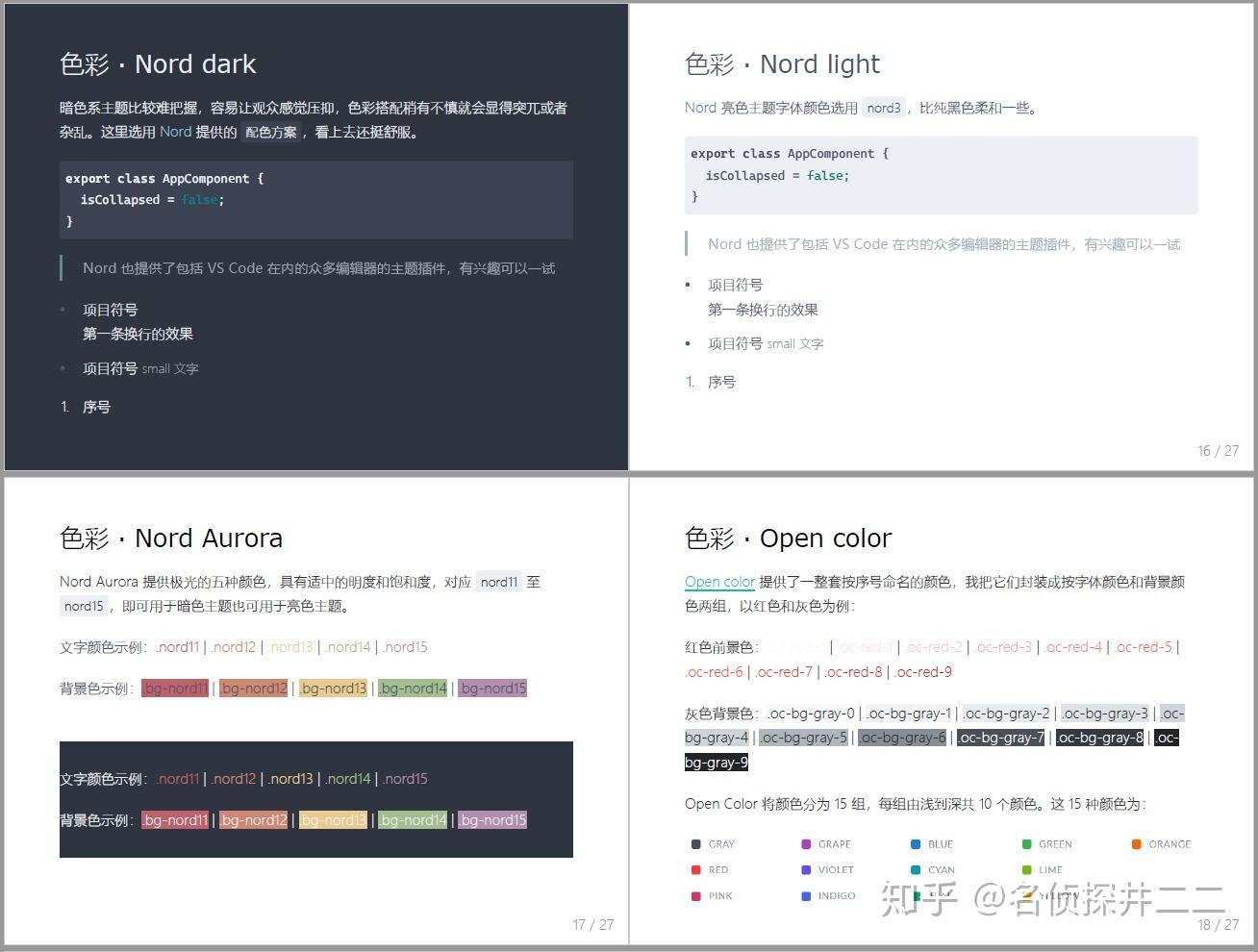Select the GRAY color icon in Open color legend
The image size is (1258, 952).
tap(696, 843)
